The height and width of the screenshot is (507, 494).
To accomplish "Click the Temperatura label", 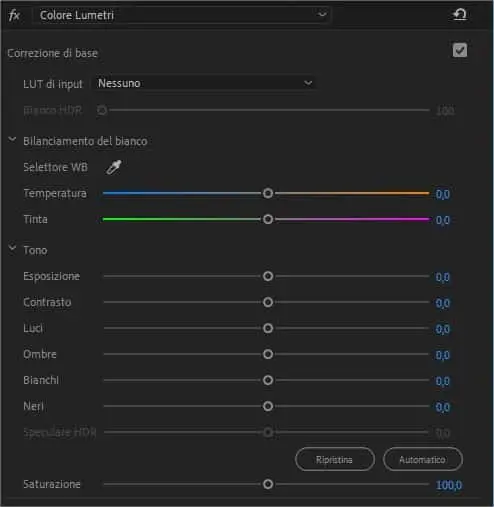I will coord(55,193).
